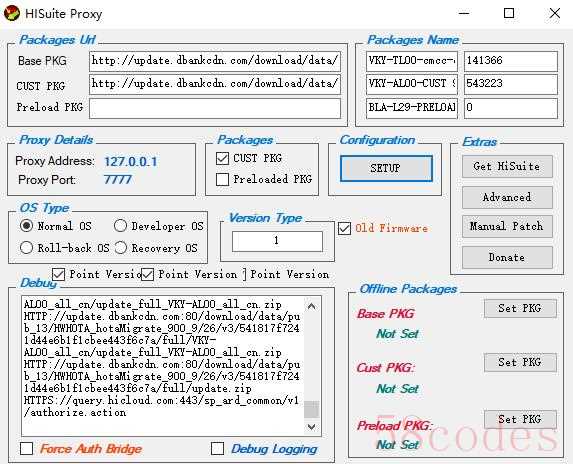Minimize the HiSuite Proxy window
The height and width of the screenshot is (464, 573).
pyautogui.click(x=464, y=14)
